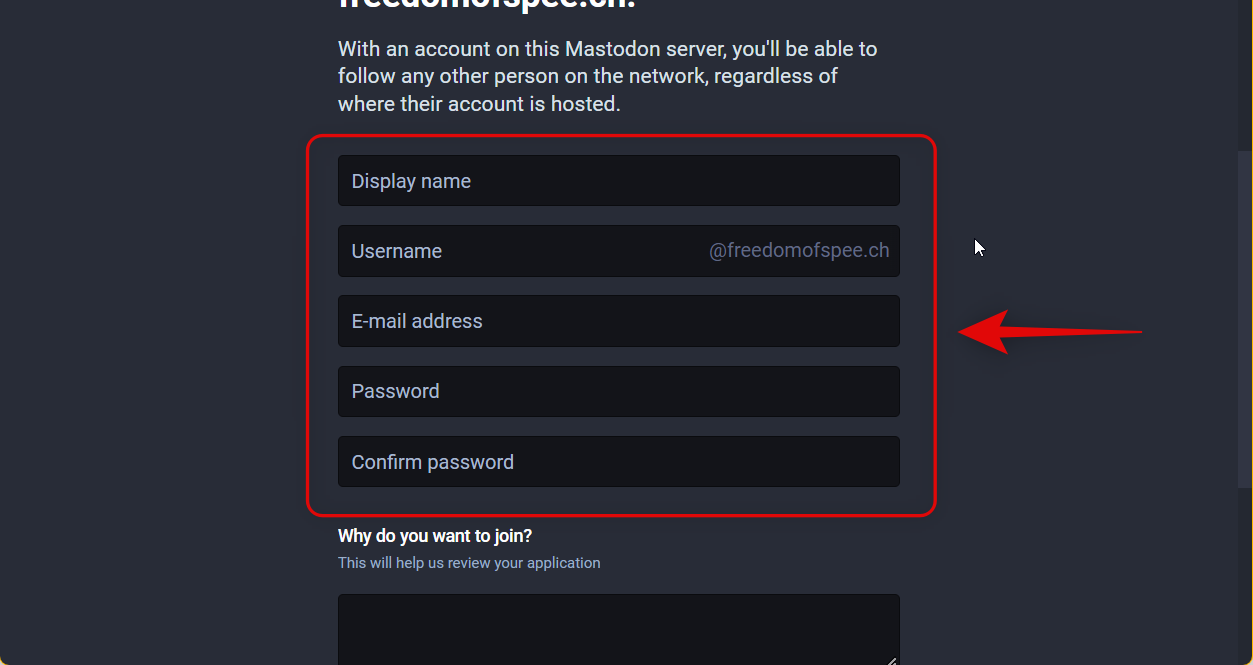Click the "E-mail address" placeholder text
This screenshot has width=1253, height=665.
tap(417, 321)
